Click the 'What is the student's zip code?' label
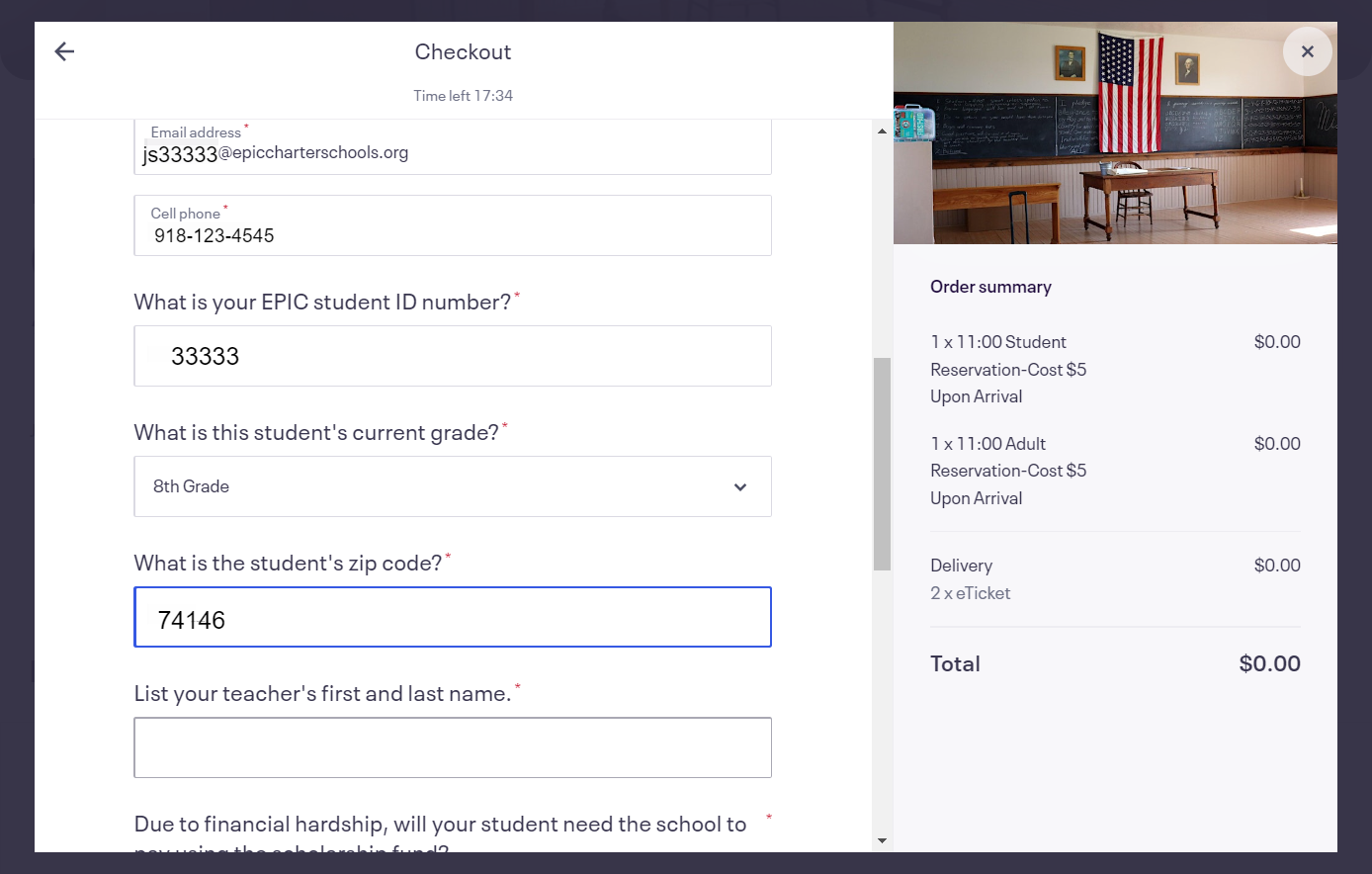 288,563
